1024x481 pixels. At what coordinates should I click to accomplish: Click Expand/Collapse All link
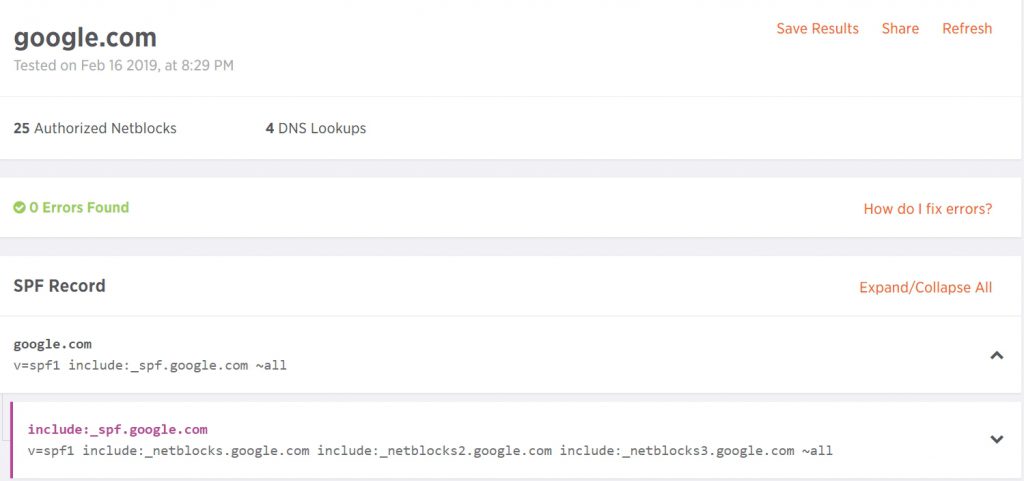(925, 288)
